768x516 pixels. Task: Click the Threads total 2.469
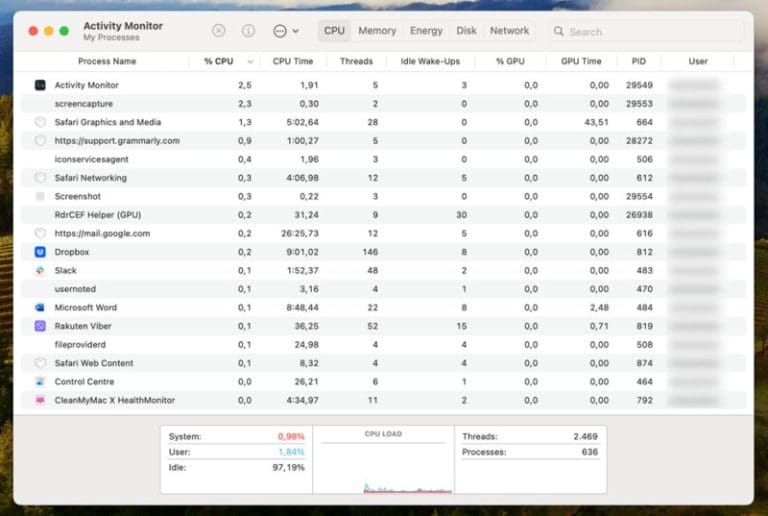click(585, 436)
